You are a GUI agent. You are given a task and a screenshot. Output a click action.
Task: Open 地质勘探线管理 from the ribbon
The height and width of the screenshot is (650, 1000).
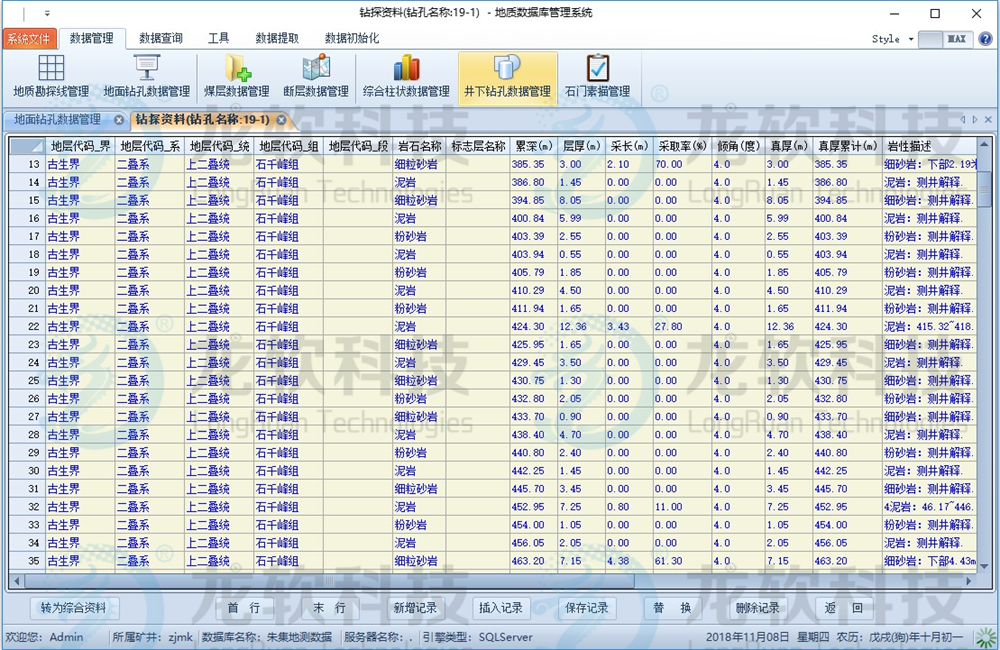(x=52, y=75)
